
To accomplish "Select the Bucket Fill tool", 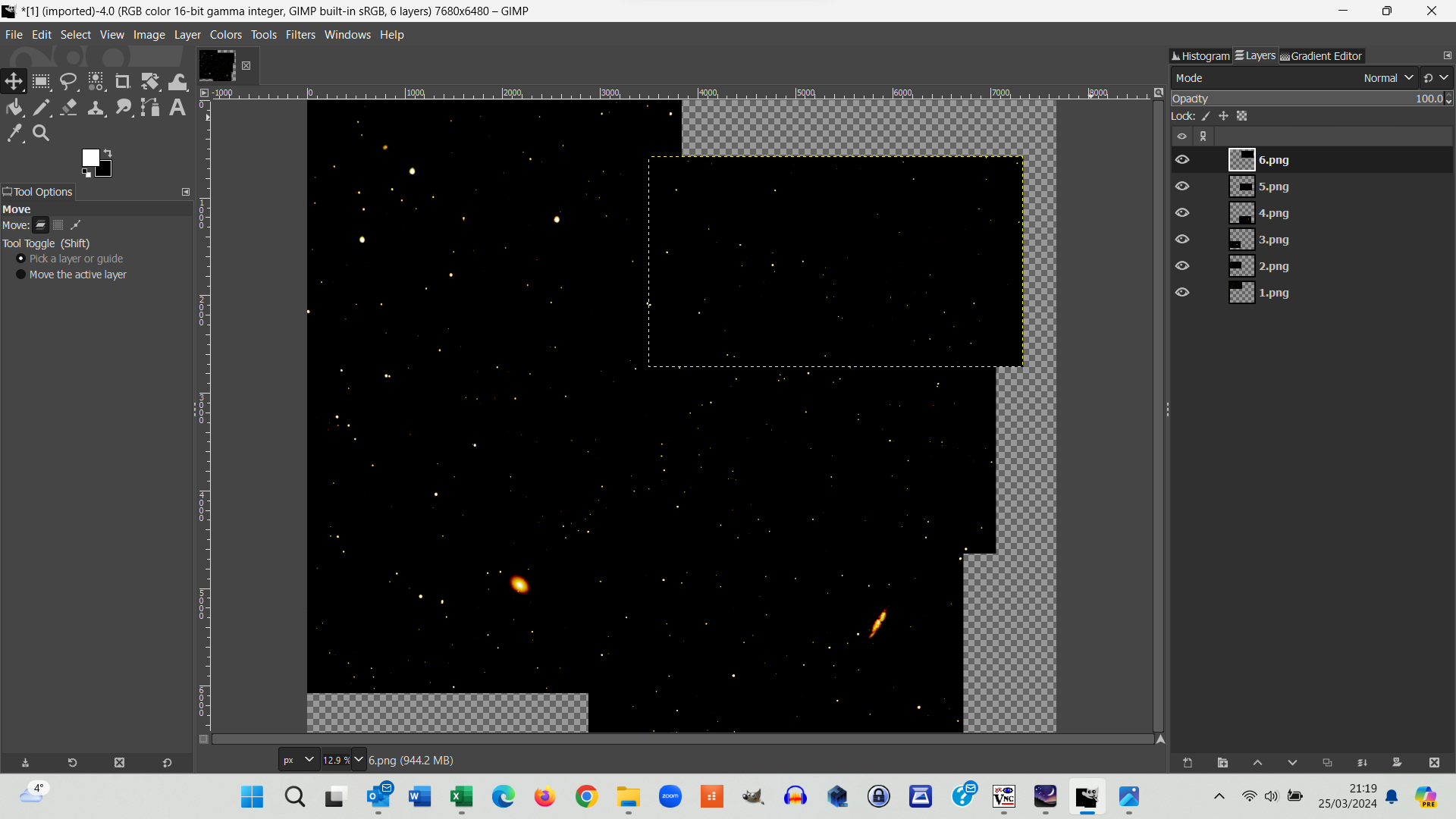I will click(14, 108).
